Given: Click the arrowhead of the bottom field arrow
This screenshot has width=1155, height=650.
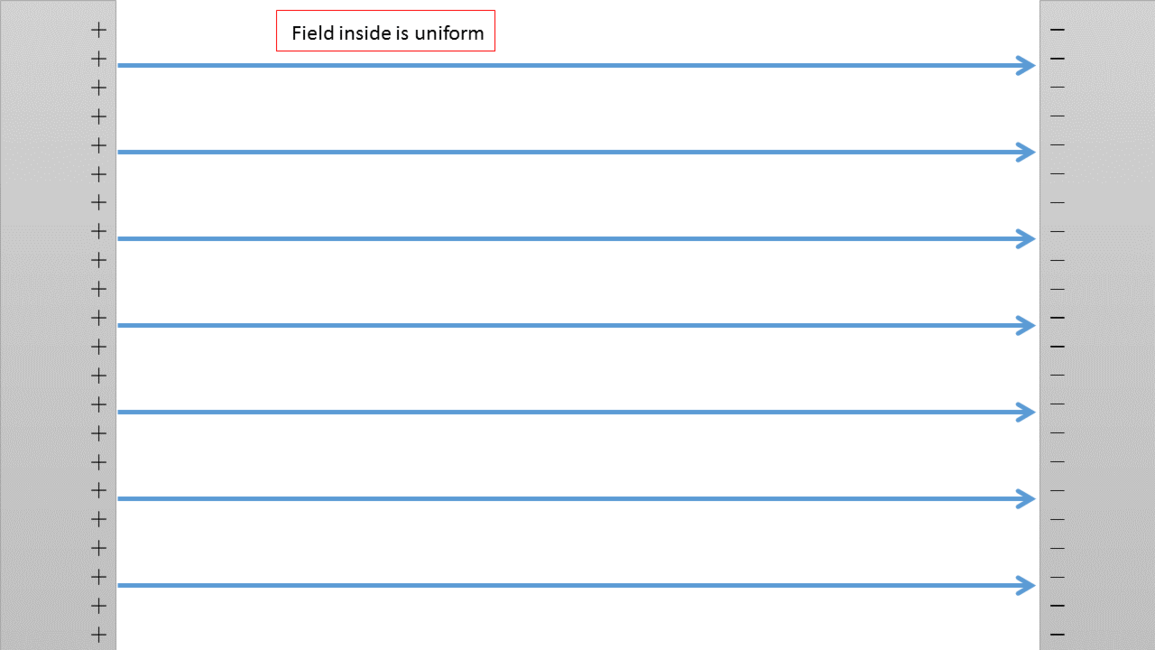Looking at the screenshot, I should 1027,585.
